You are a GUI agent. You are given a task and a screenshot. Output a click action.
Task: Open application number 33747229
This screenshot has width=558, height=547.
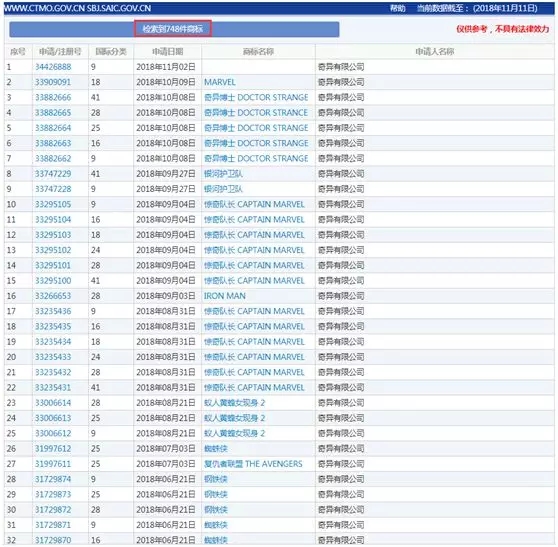pyautogui.click(x=53, y=174)
